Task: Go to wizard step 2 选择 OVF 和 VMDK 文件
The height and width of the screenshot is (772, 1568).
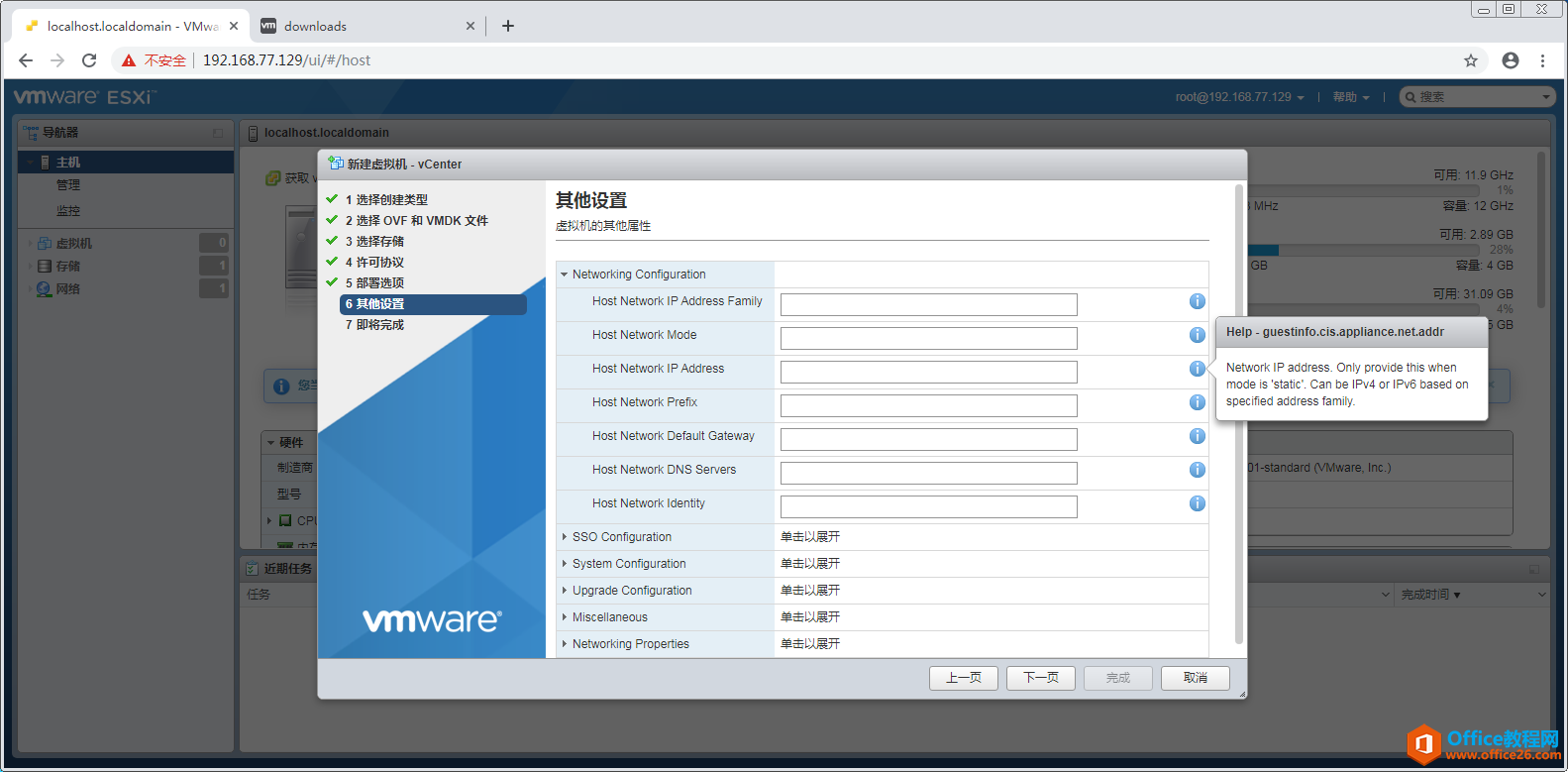Action: pyautogui.click(x=416, y=220)
